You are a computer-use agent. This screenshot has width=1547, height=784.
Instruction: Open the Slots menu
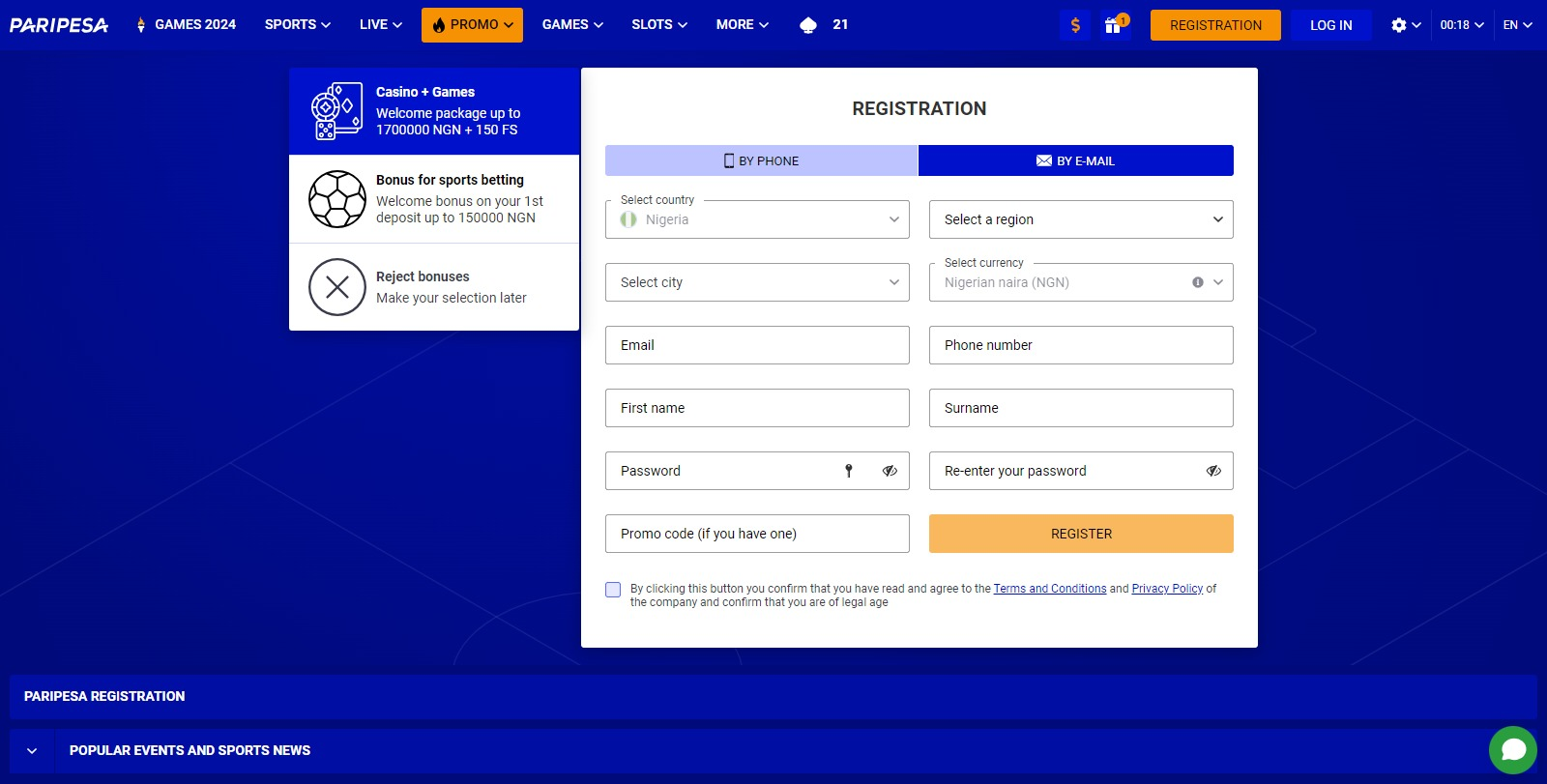point(659,25)
